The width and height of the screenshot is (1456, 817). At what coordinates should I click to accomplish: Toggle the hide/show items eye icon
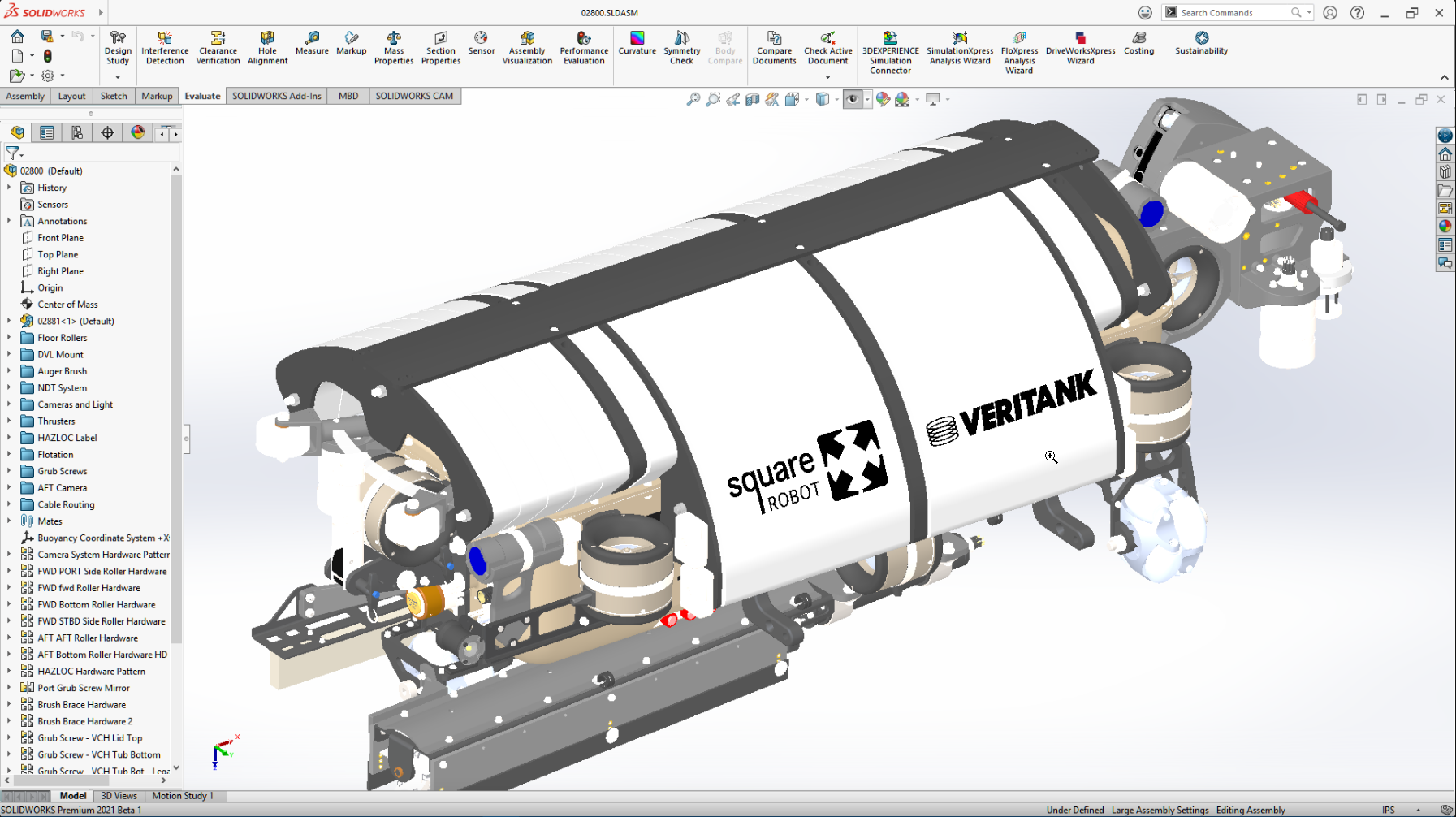(x=852, y=99)
